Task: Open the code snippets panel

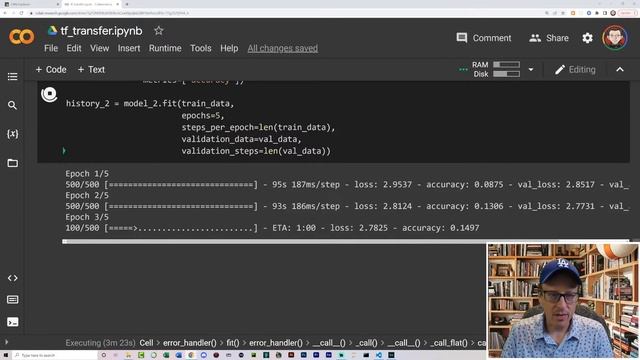Action: coord(12,278)
